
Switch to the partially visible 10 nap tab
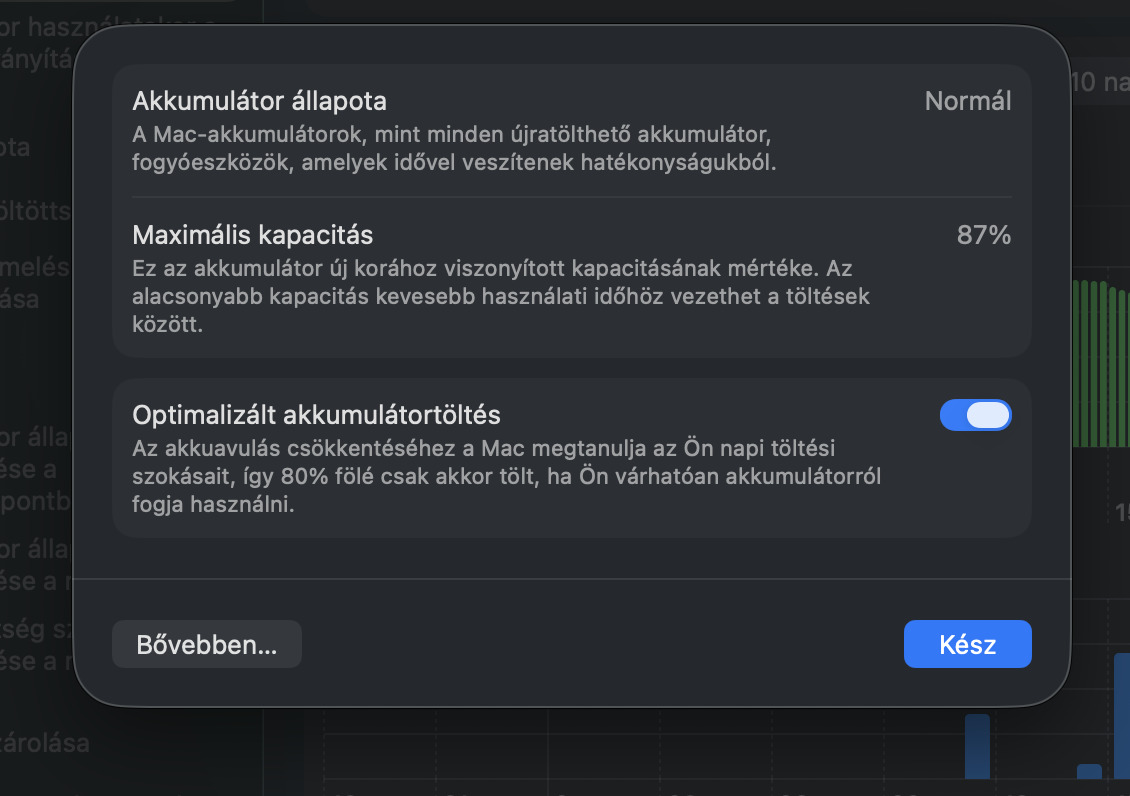click(x=1098, y=82)
